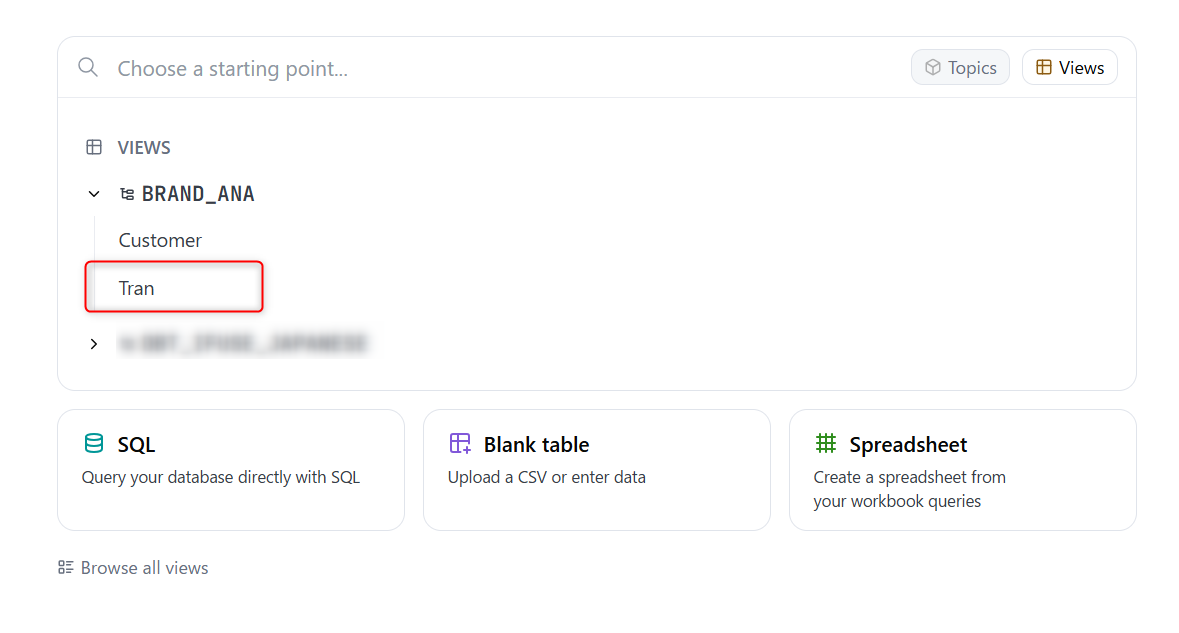Open Browse all views
This screenshot has width=1179, height=633.
click(x=132, y=567)
